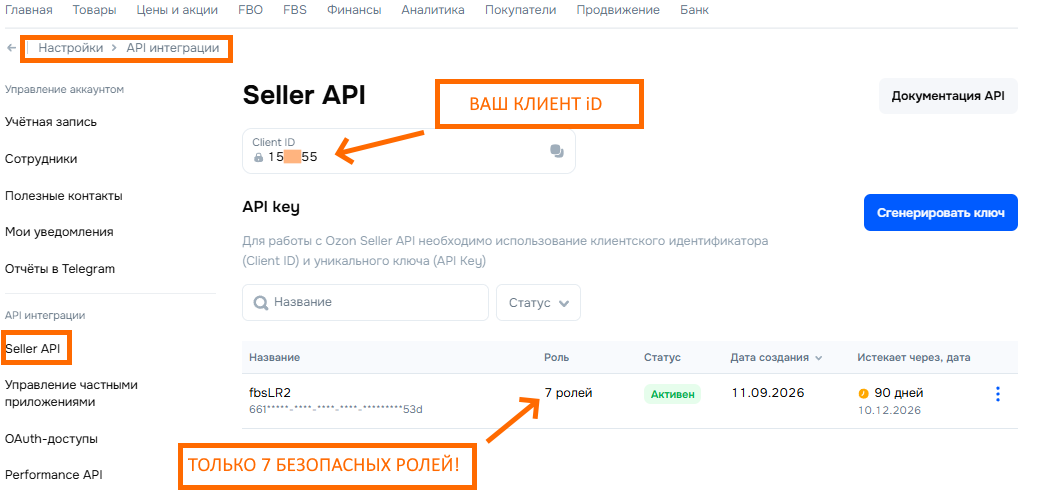Open the Статус filter dropdown
Image resolution: width=1046 pixels, height=497 pixels.
pyautogui.click(x=538, y=302)
